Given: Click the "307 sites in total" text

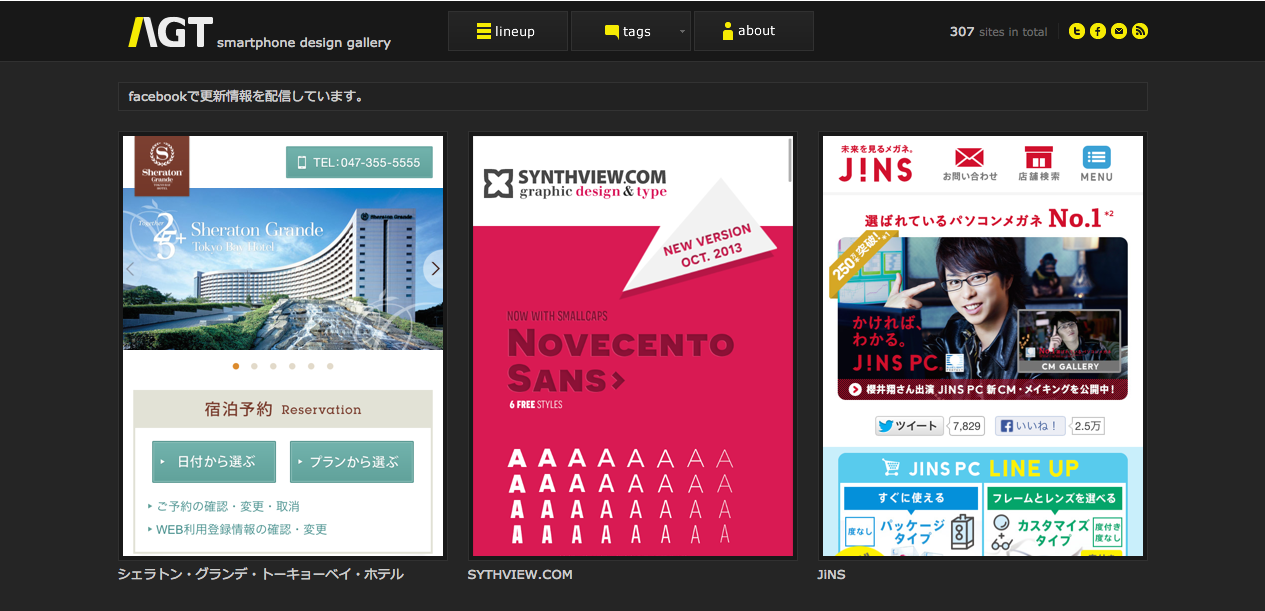Looking at the screenshot, I should [x=998, y=32].
